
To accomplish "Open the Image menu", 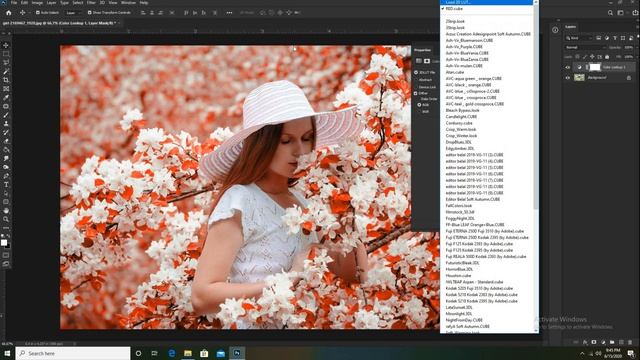I will (37, 2).
